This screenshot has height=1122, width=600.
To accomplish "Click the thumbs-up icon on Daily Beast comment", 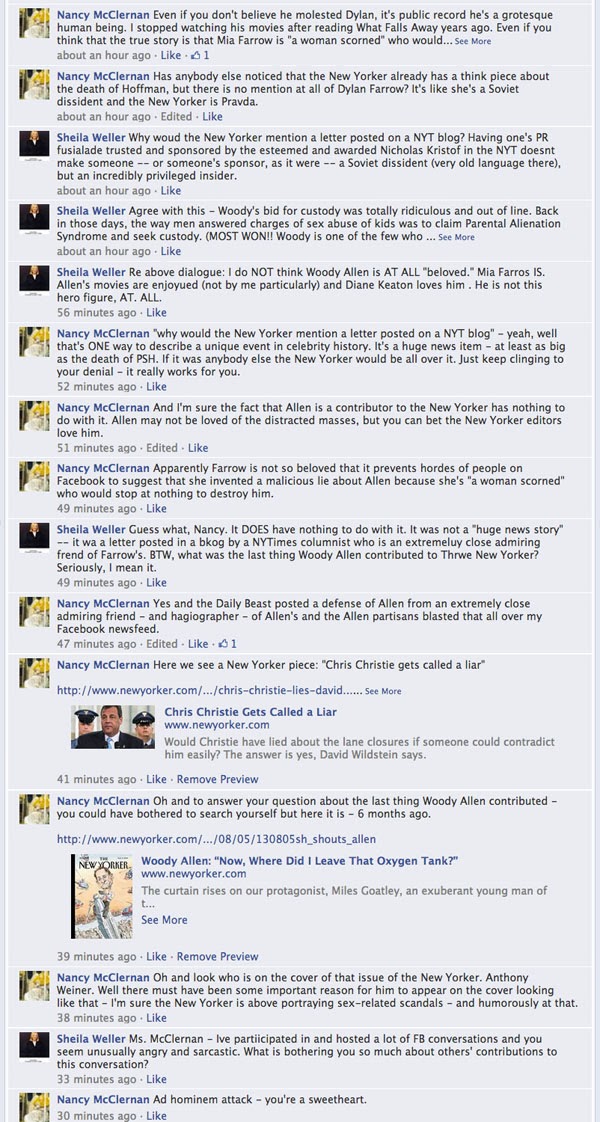I will [225, 643].
